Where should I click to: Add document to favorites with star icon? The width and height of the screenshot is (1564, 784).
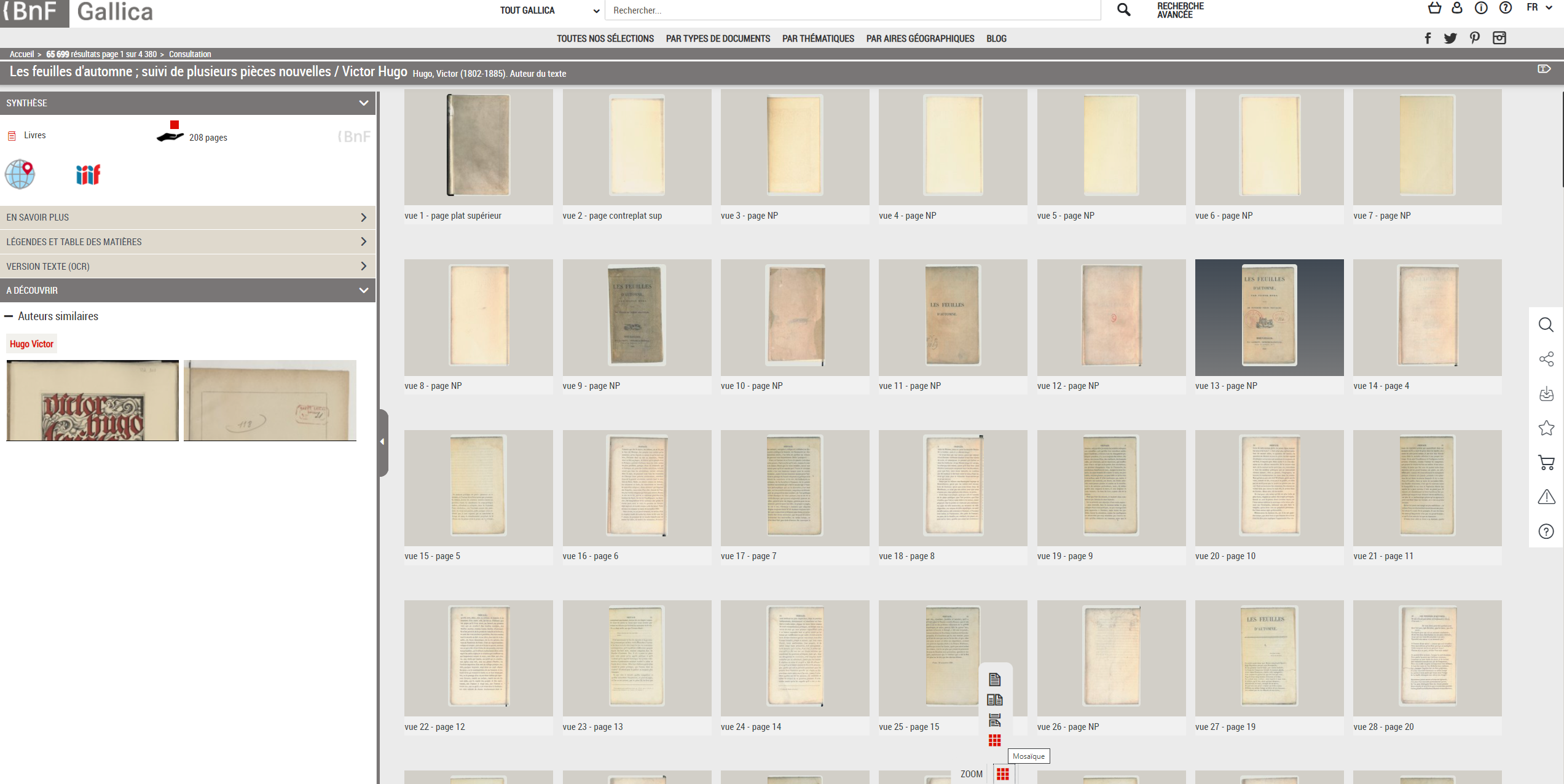(x=1546, y=428)
